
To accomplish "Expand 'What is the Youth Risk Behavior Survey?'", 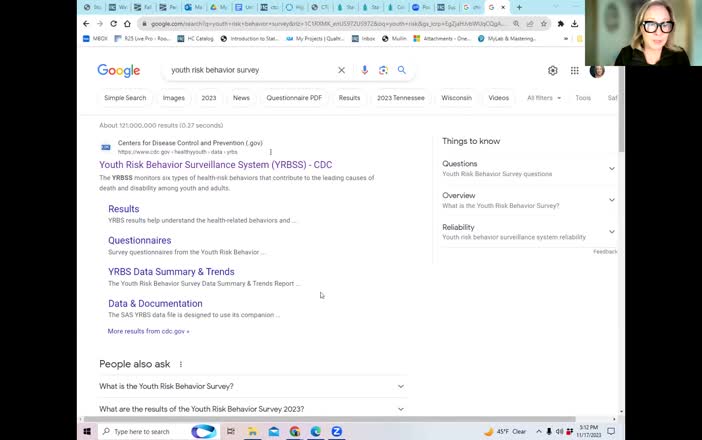I will (x=401, y=386).
